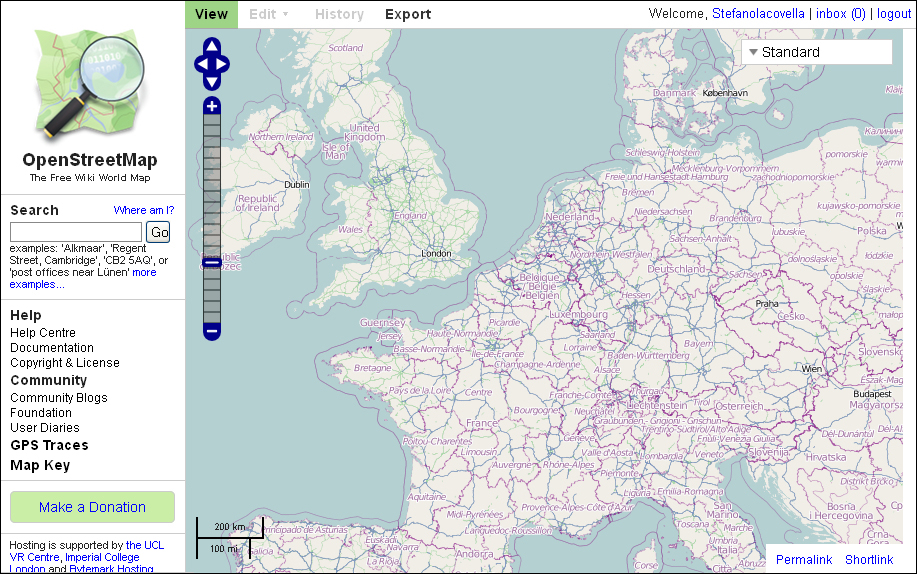The image size is (917, 574).
Task: Open the Edit tab
Action: click(263, 14)
